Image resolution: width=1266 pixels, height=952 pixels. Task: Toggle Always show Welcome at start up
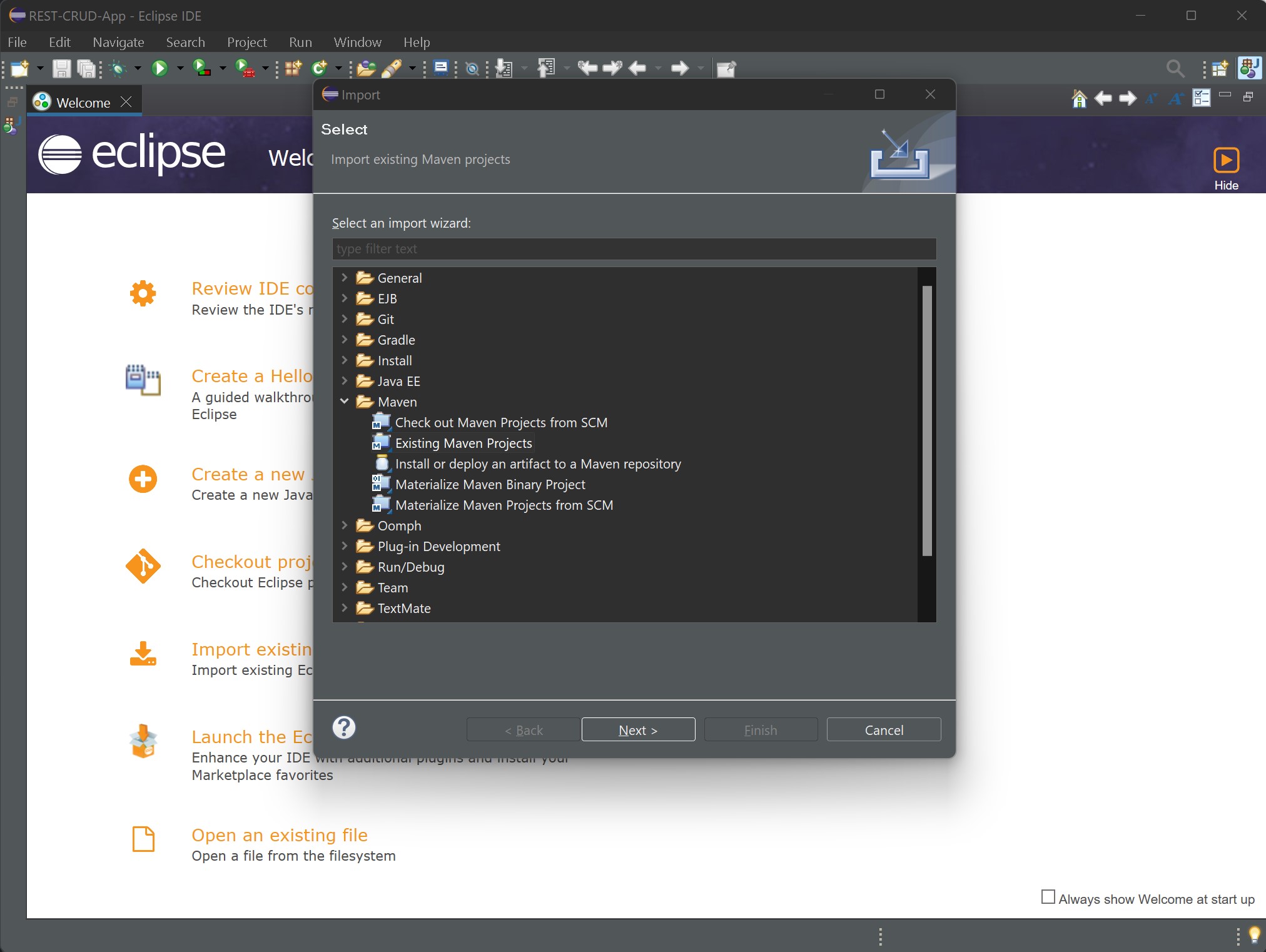[1048, 896]
